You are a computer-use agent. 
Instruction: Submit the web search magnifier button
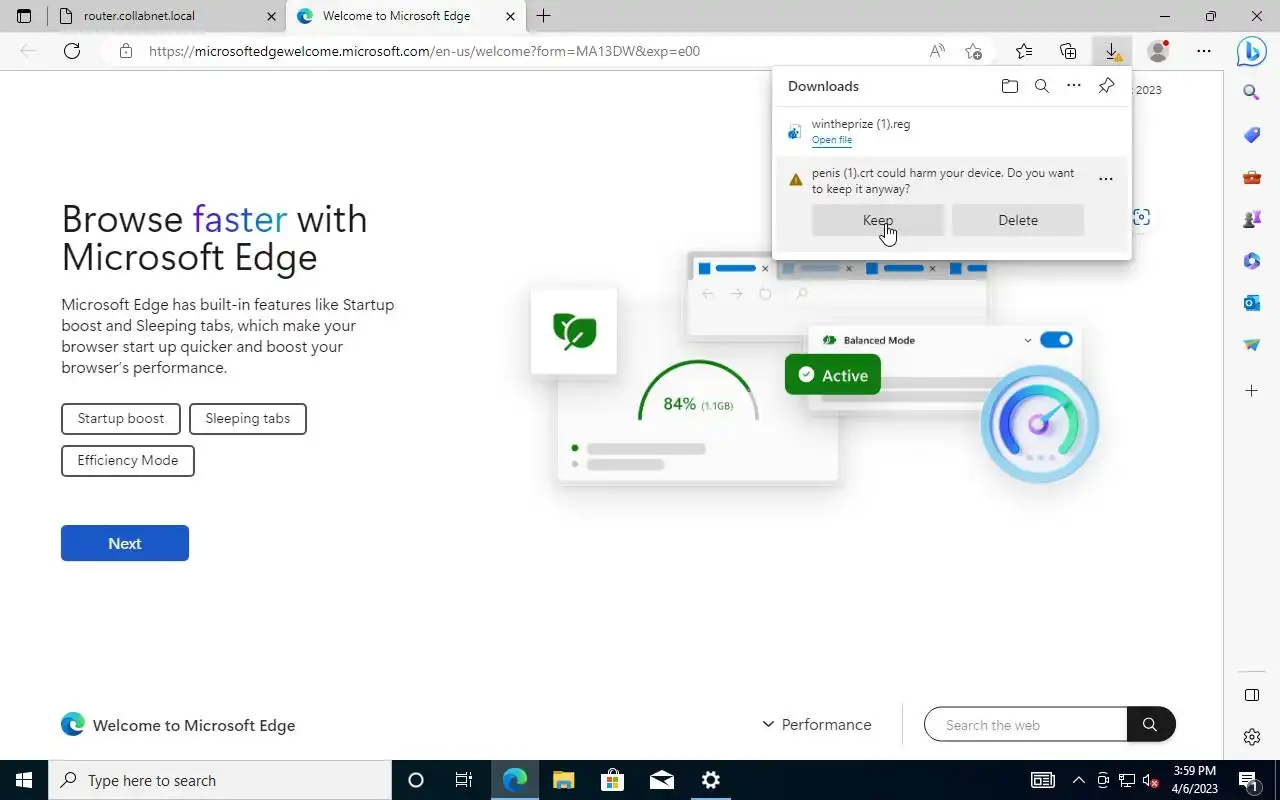pyautogui.click(x=1151, y=724)
